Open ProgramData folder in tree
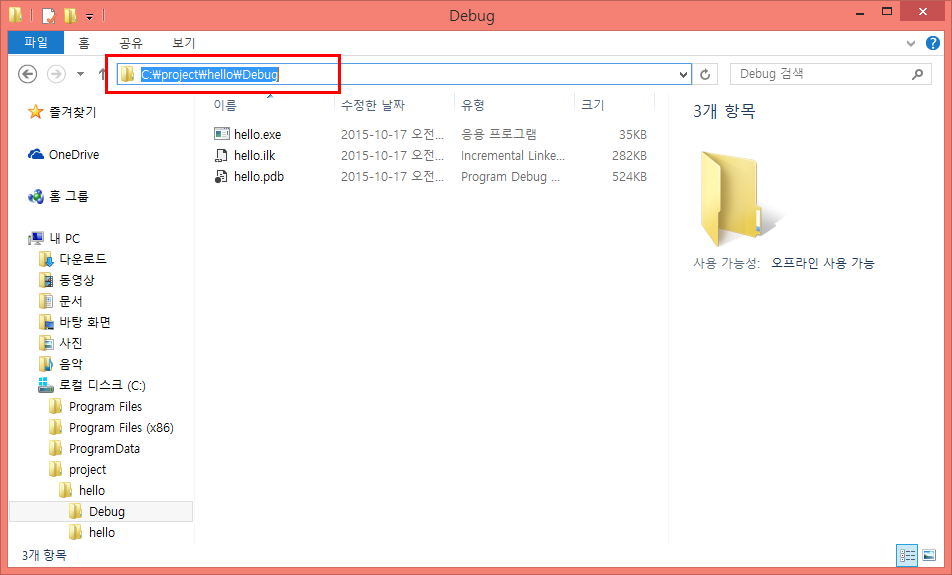952x575 pixels. 104,449
